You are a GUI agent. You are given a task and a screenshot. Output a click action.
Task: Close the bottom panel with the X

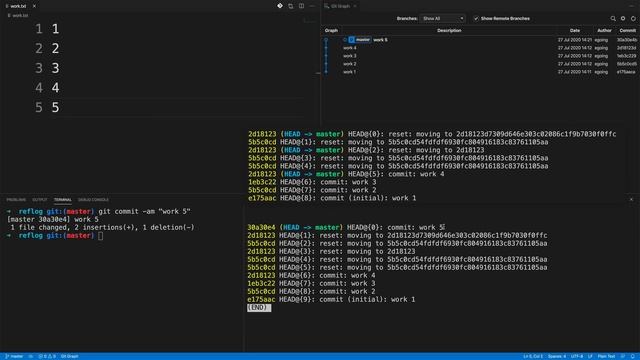[x=631, y=200]
